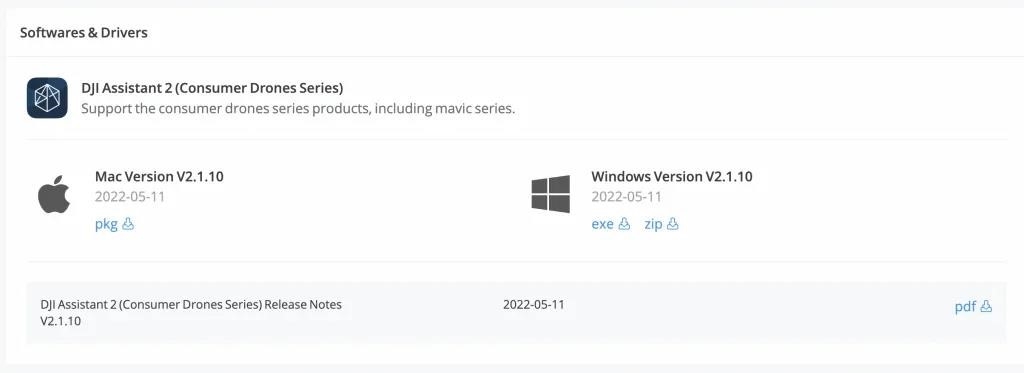Click the download icon next to exe

624,224
